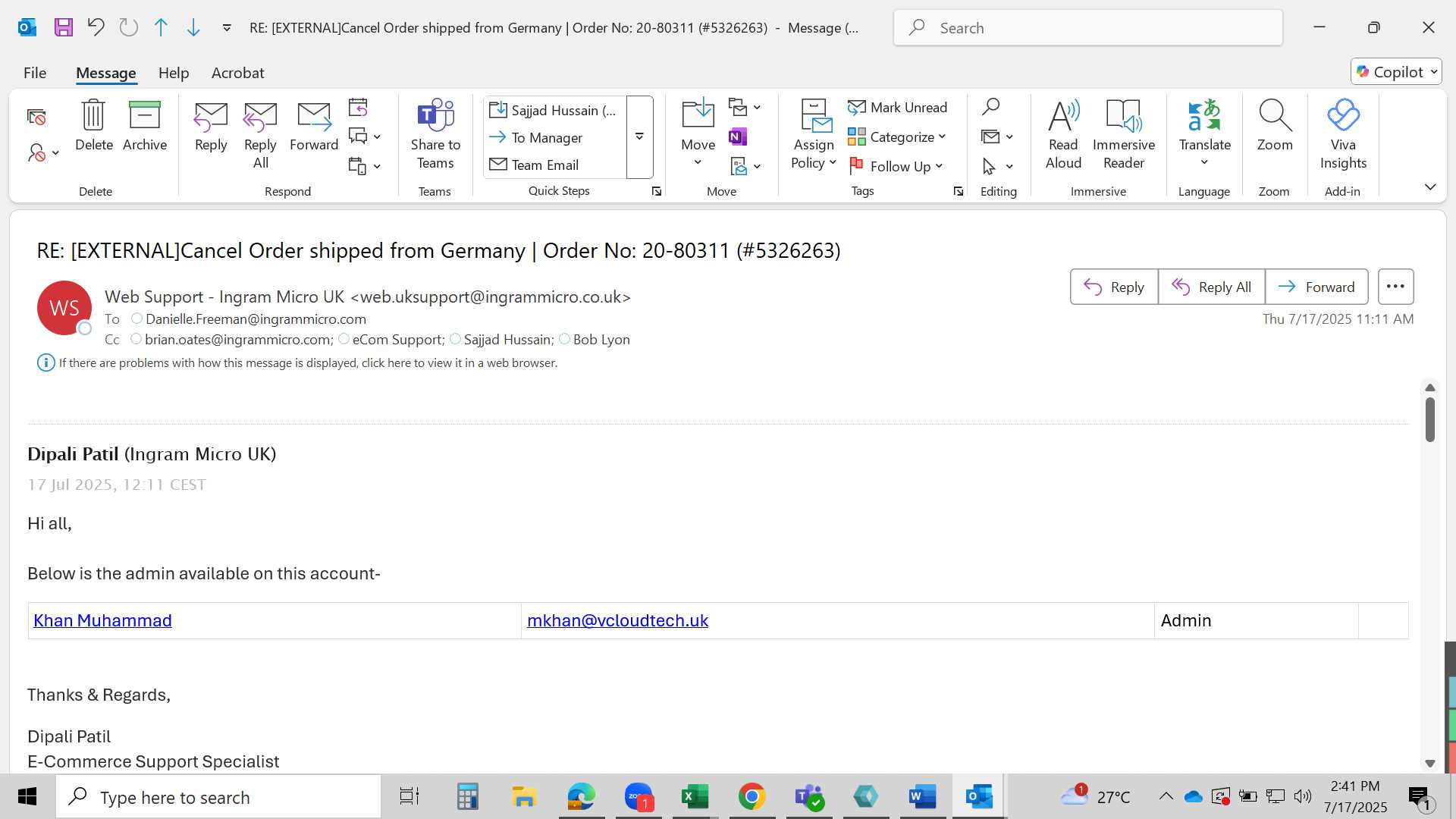
Task: Click Forward in the ribbon
Action: [314, 126]
